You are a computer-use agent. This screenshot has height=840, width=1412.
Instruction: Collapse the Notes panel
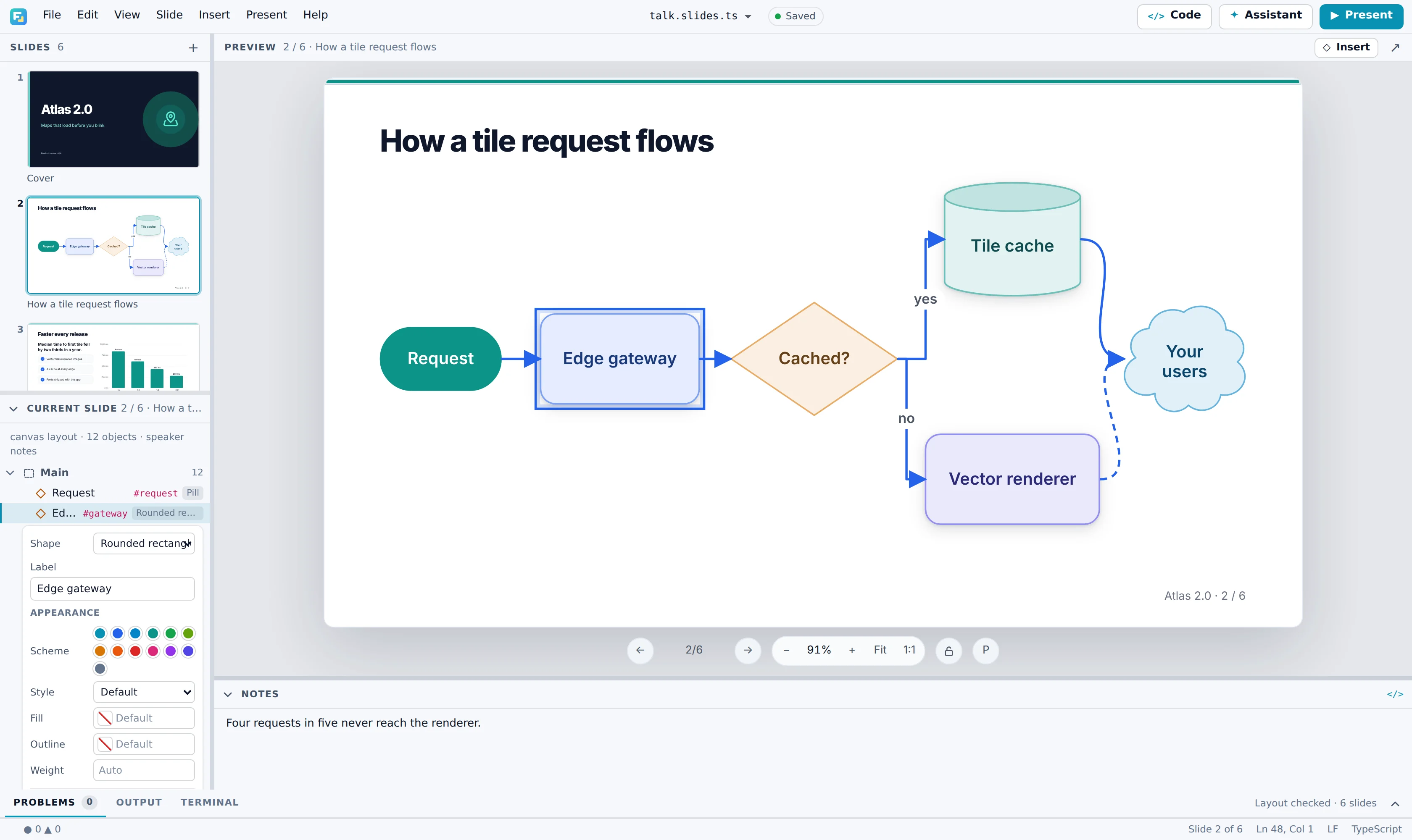tap(228, 694)
